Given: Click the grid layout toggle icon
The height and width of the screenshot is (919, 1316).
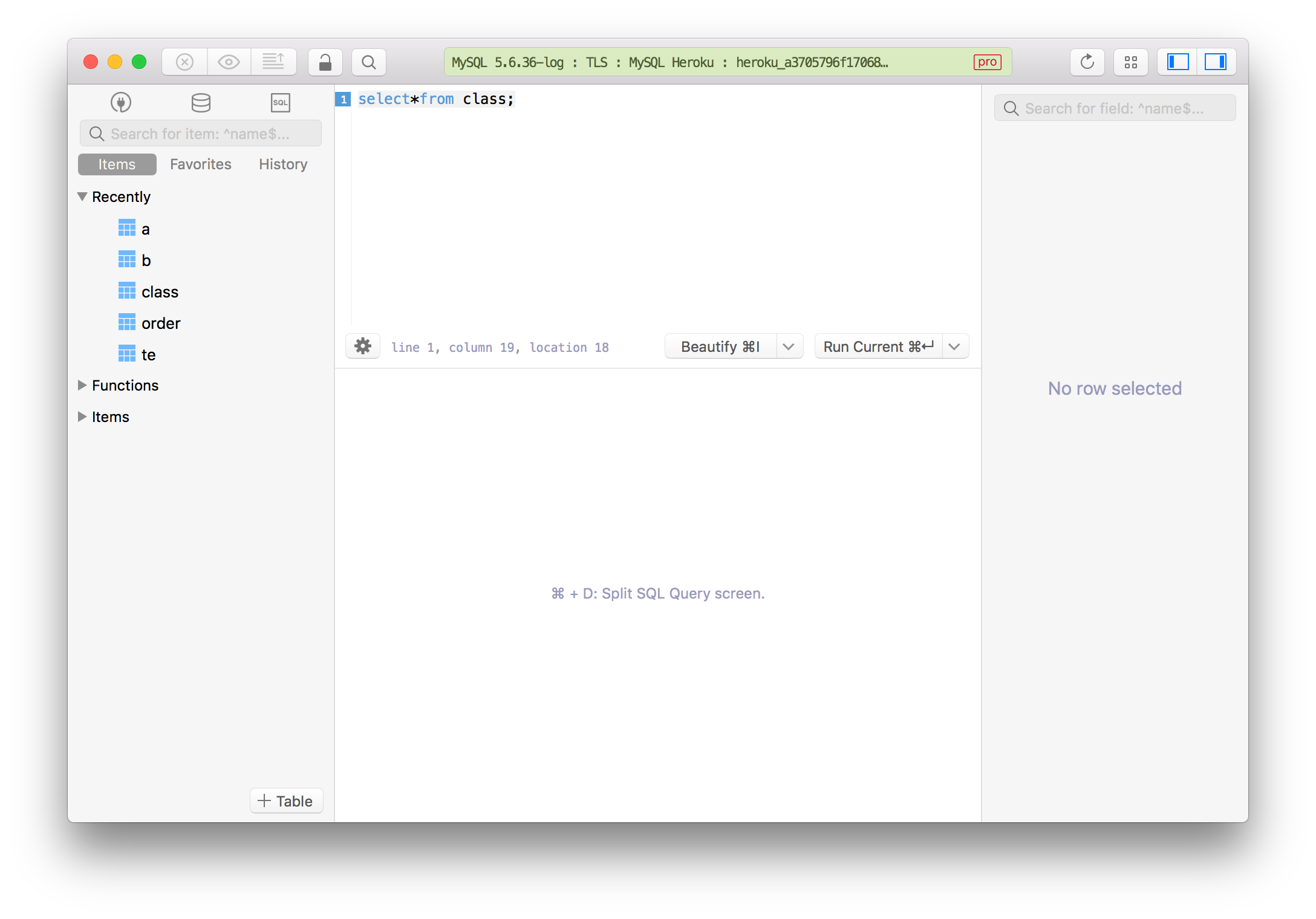Looking at the screenshot, I should [1132, 62].
